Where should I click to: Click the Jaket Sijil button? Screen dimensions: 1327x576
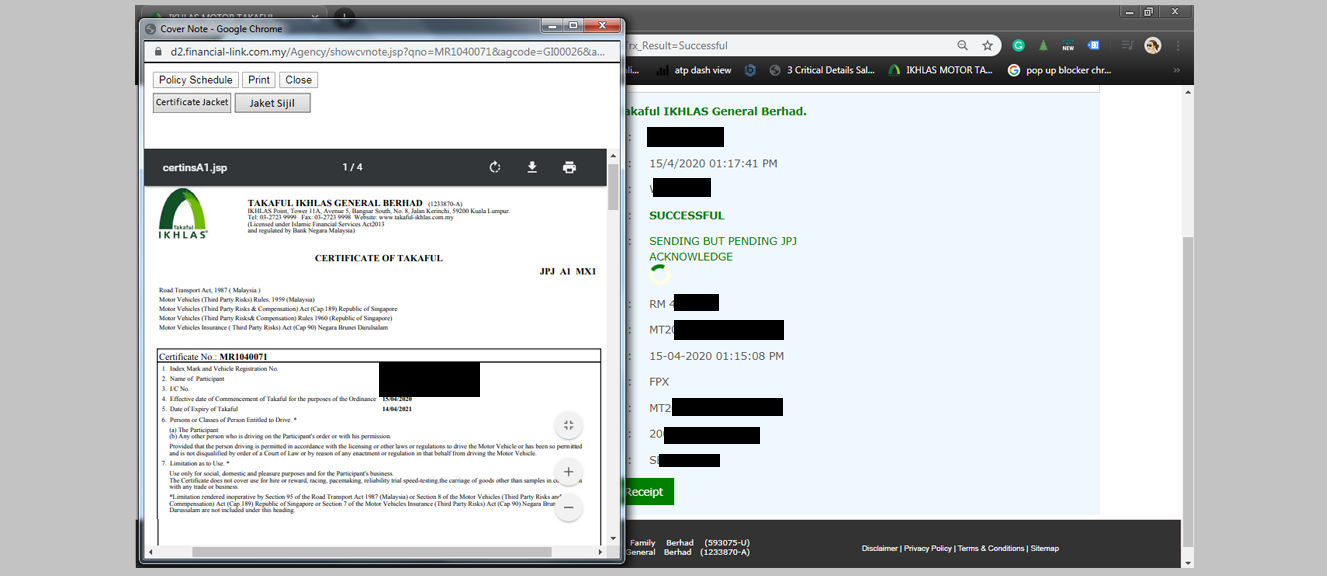point(273,103)
